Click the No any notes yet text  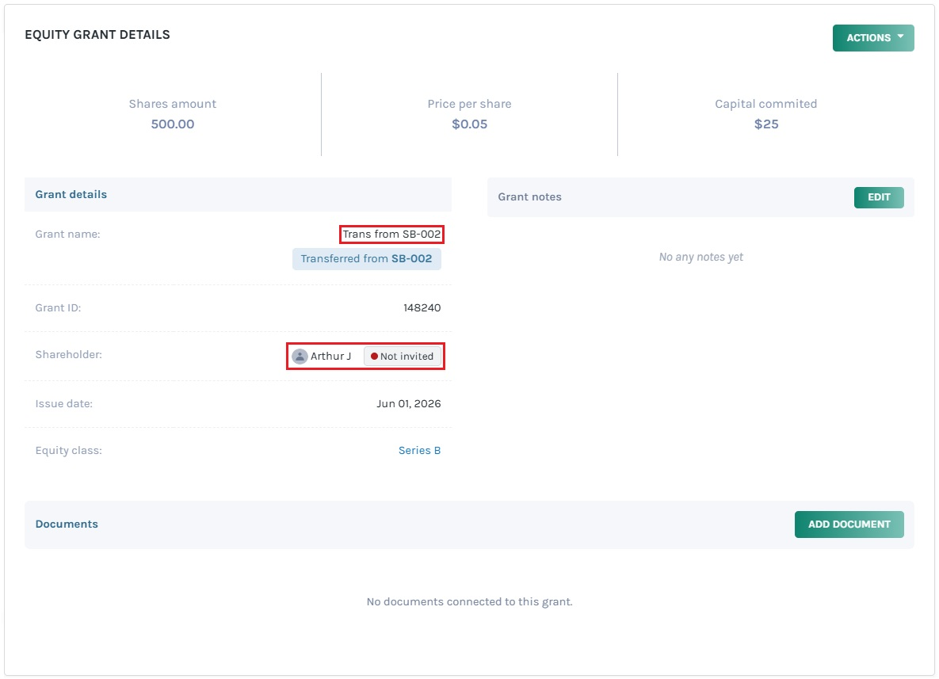701,257
